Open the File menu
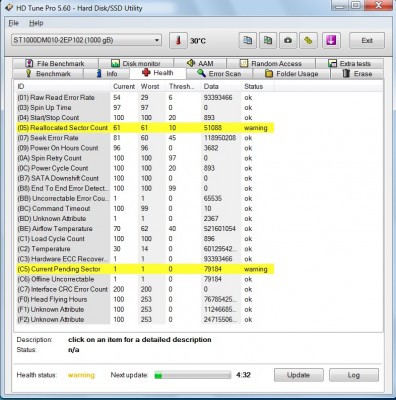The width and height of the screenshot is (396, 400). pyautogui.click(x=13, y=23)
